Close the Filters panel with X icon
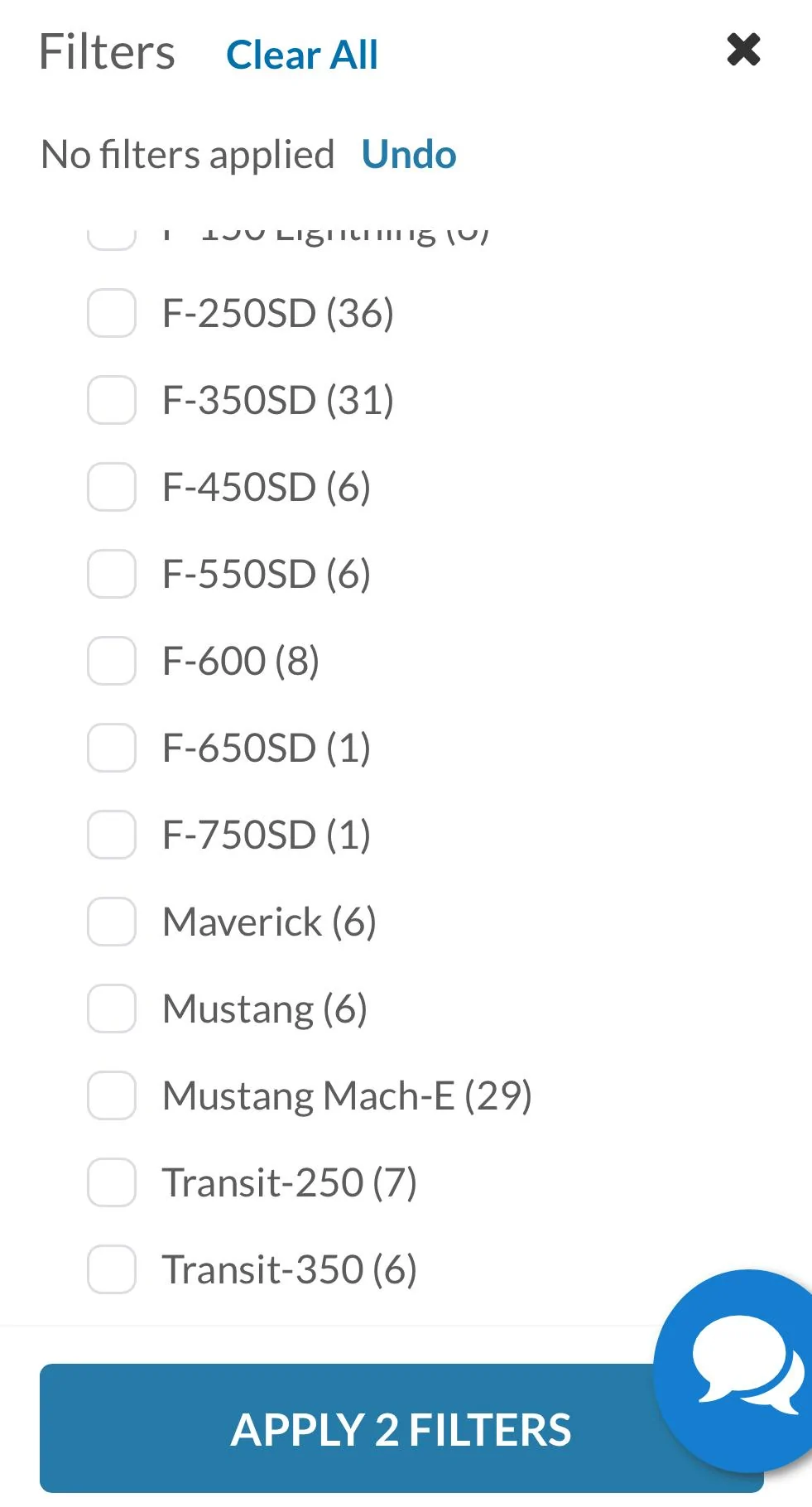Image resolution: width=812 pixels, height=1507 pixels. tap(743, 50)
